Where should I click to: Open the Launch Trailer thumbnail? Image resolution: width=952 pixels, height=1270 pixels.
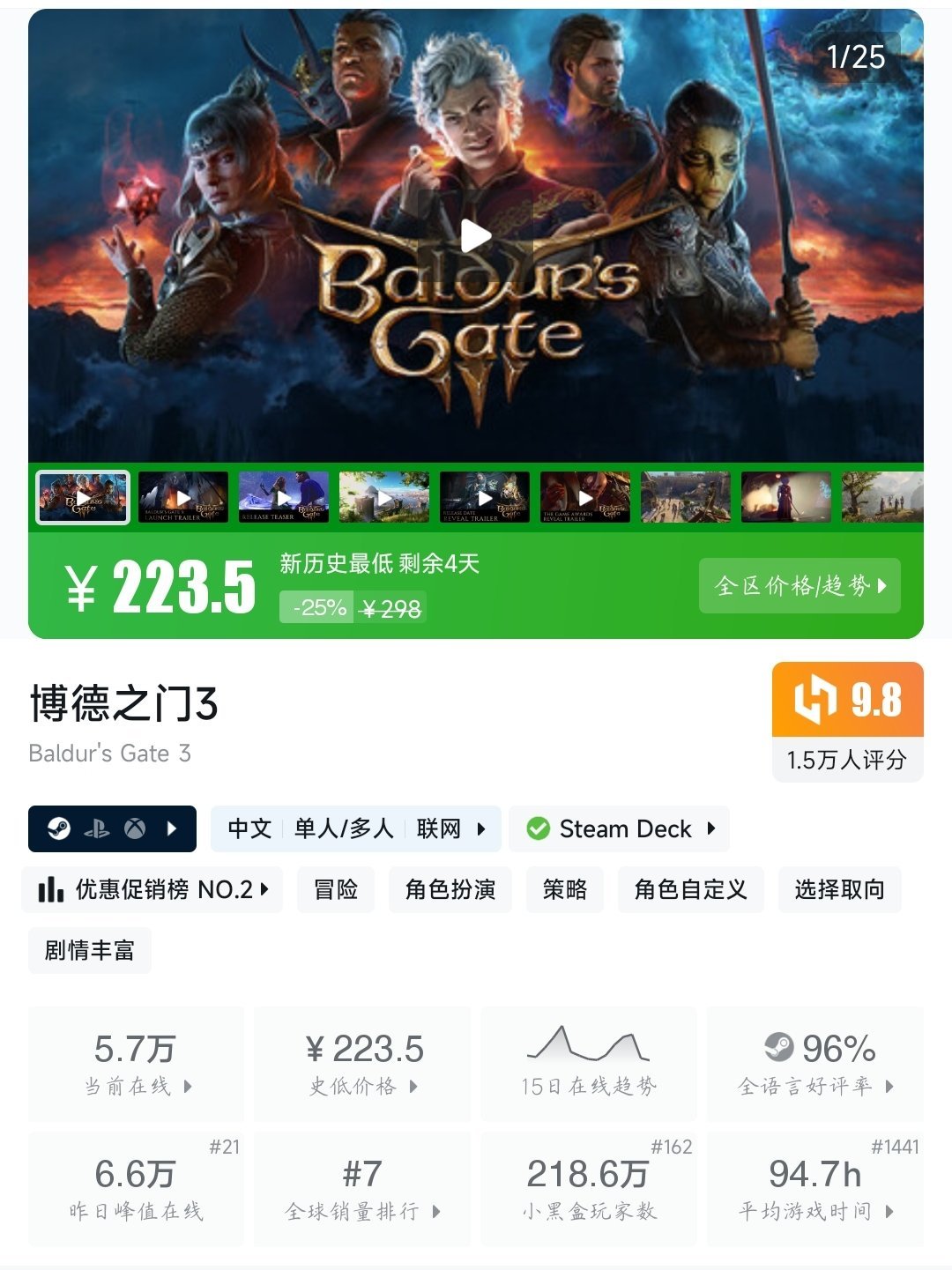coord(183,497)
